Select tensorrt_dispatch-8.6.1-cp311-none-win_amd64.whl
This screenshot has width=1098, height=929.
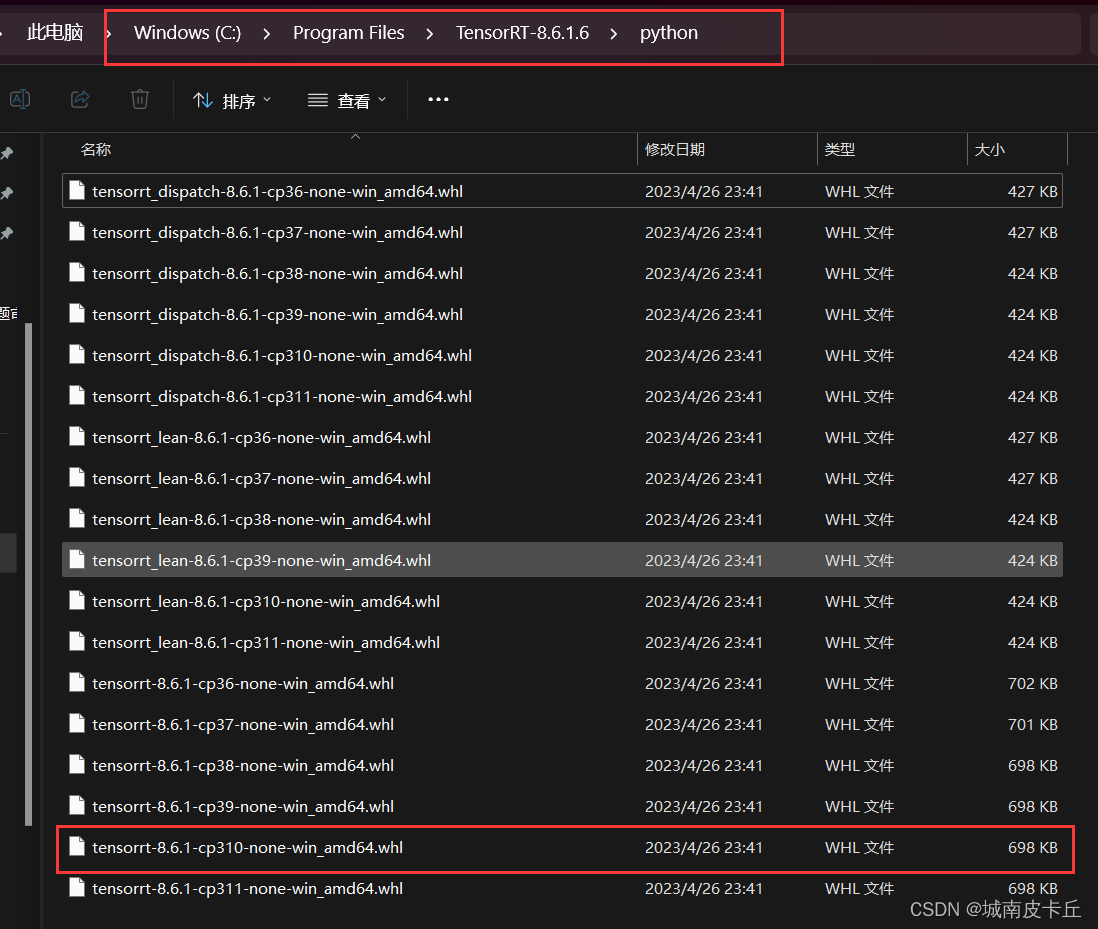pyautogui.click(x=562, y=396)
